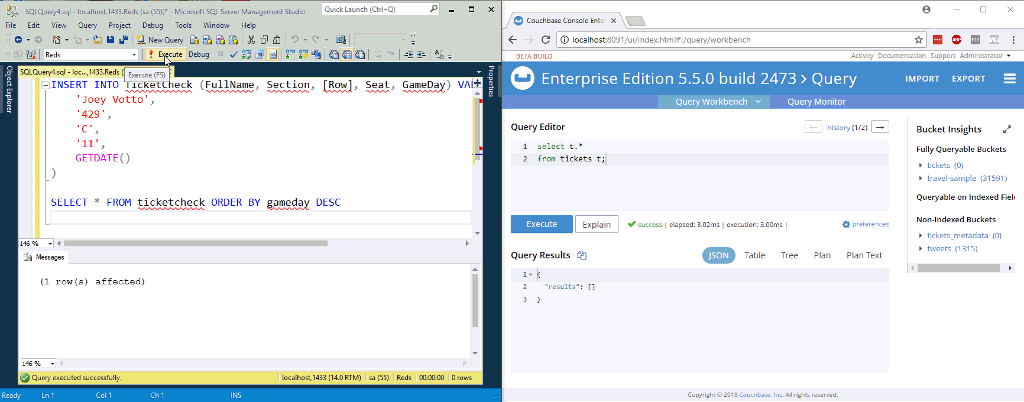
Task: Open the File menu in SSMS
Action: (x=11, y=25)
